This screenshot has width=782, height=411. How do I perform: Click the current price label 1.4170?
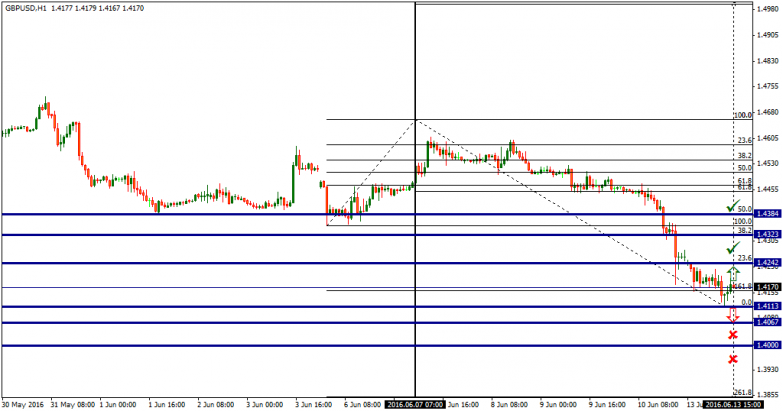[x=767, y=287]
